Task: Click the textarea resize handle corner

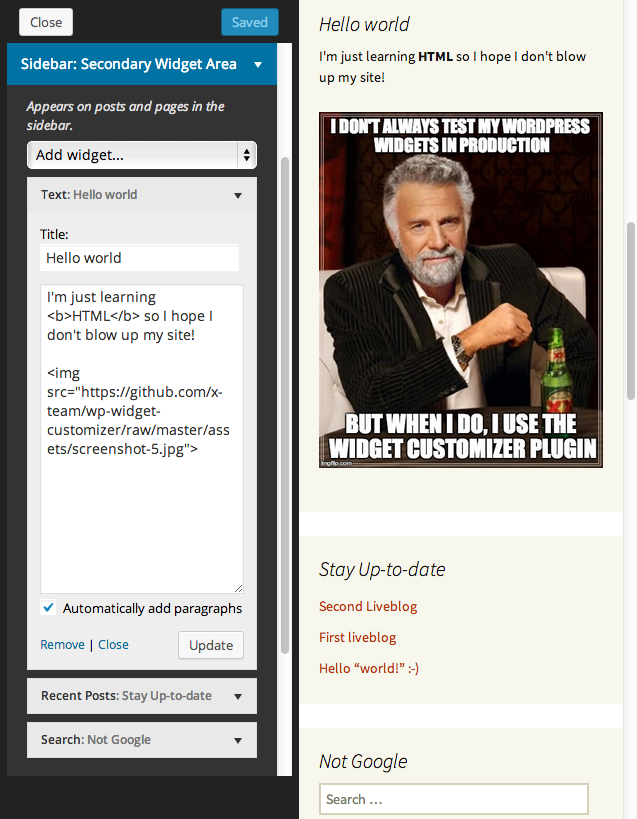Action: point(238,588)
